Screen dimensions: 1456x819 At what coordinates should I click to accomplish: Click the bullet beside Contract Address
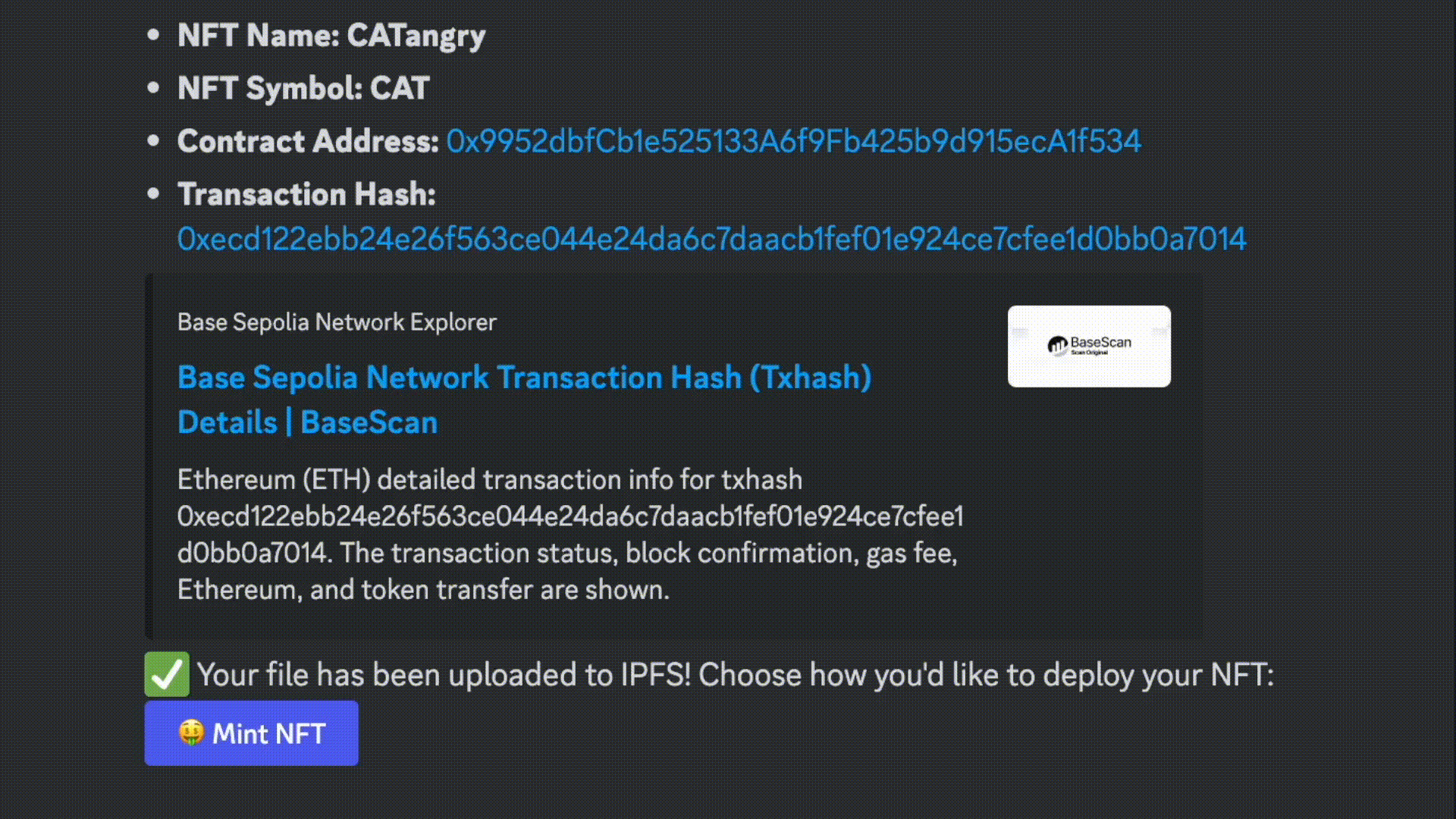(153, 140)
